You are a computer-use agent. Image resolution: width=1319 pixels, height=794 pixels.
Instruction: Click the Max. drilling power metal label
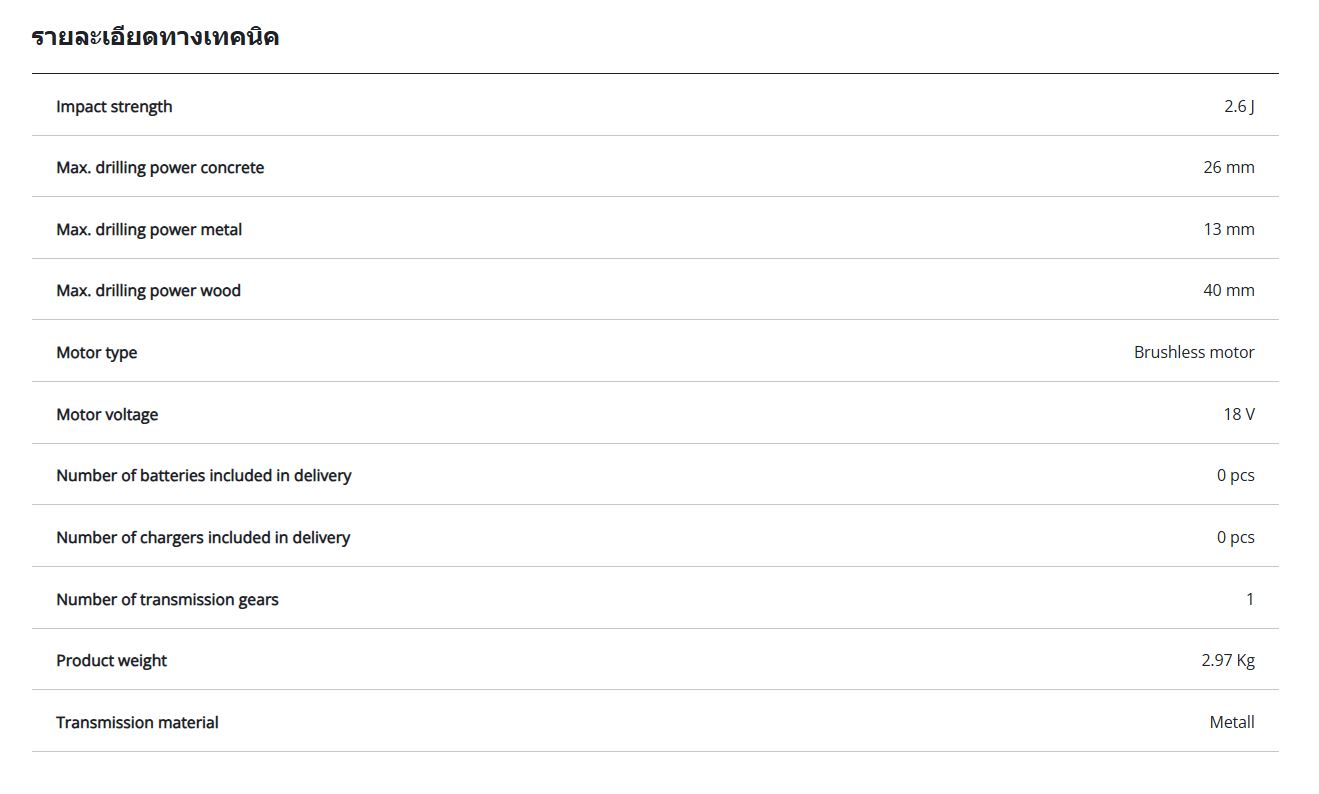click(149, 229)
